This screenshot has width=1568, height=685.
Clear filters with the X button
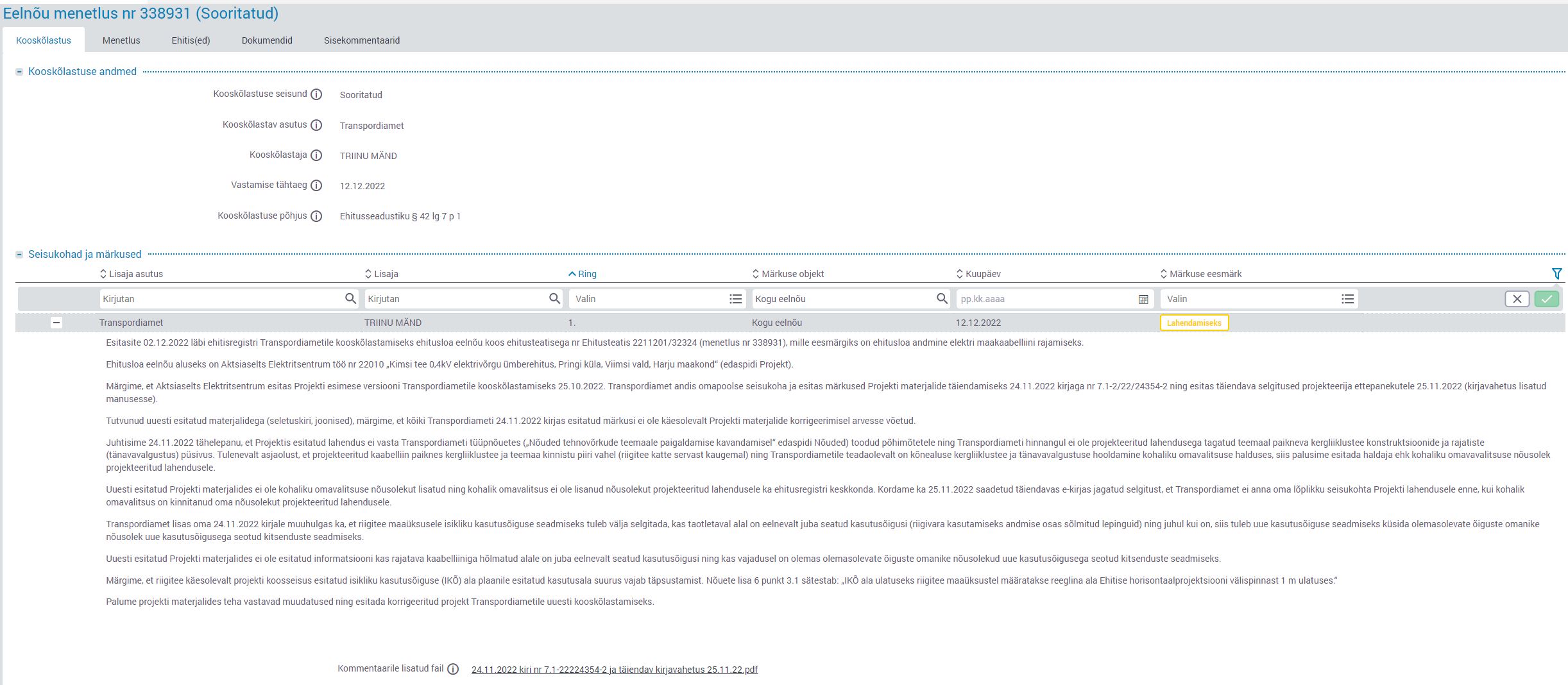pos(1517,299)
